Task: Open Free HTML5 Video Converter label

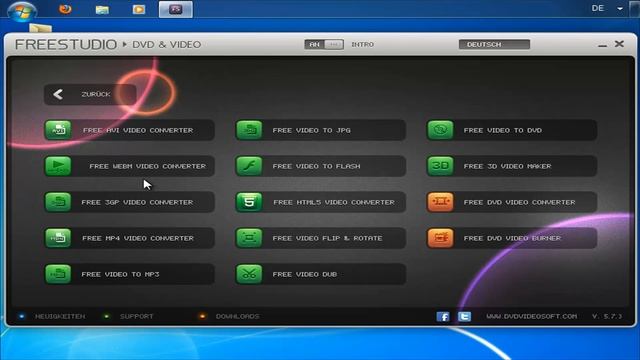Action: point(334,202)
